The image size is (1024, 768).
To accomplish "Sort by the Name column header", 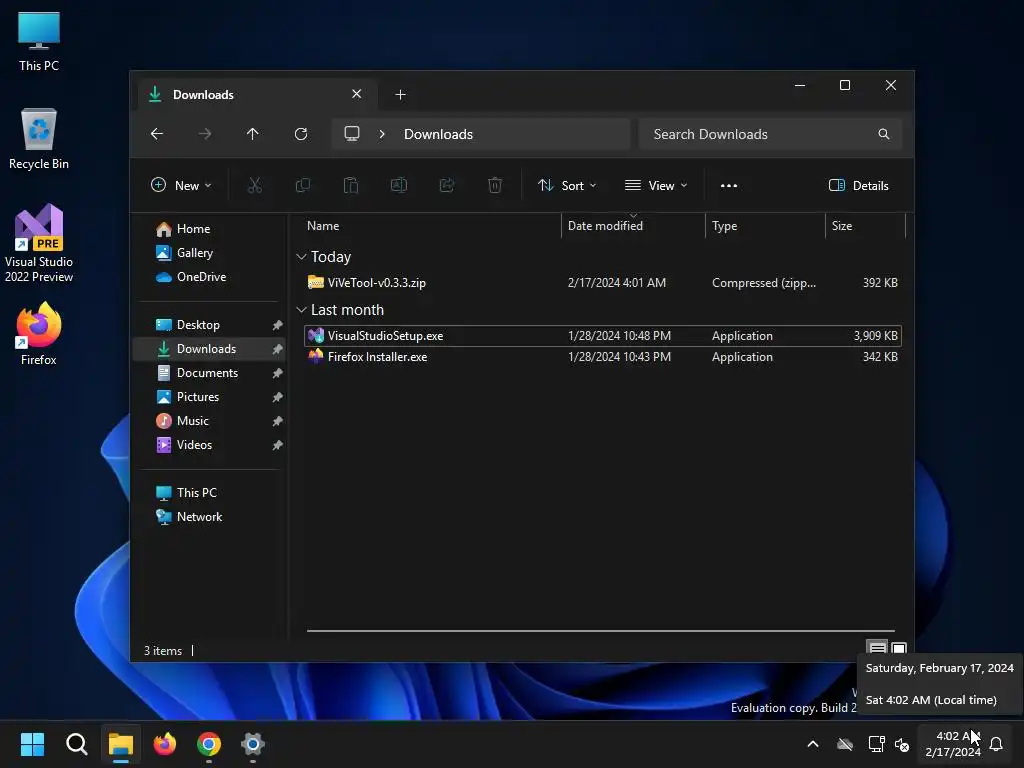I will [x=430, y=226].
